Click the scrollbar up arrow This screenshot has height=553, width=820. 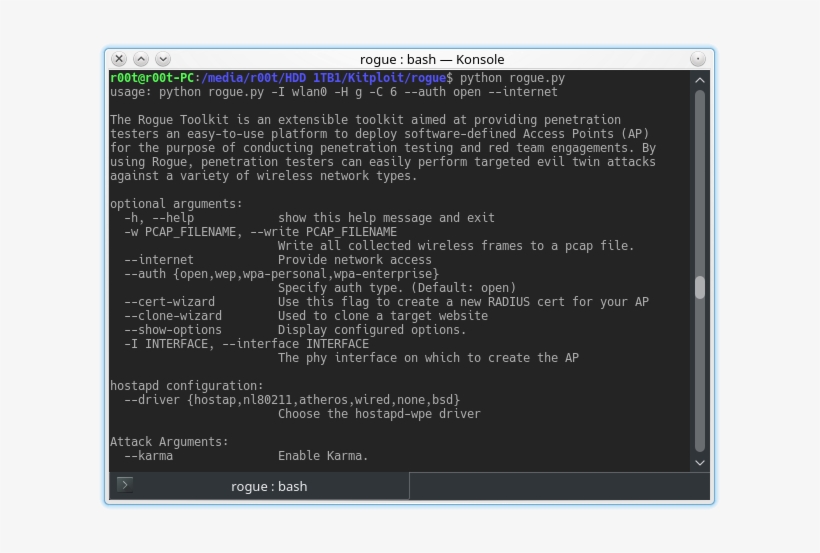[700, 81]
